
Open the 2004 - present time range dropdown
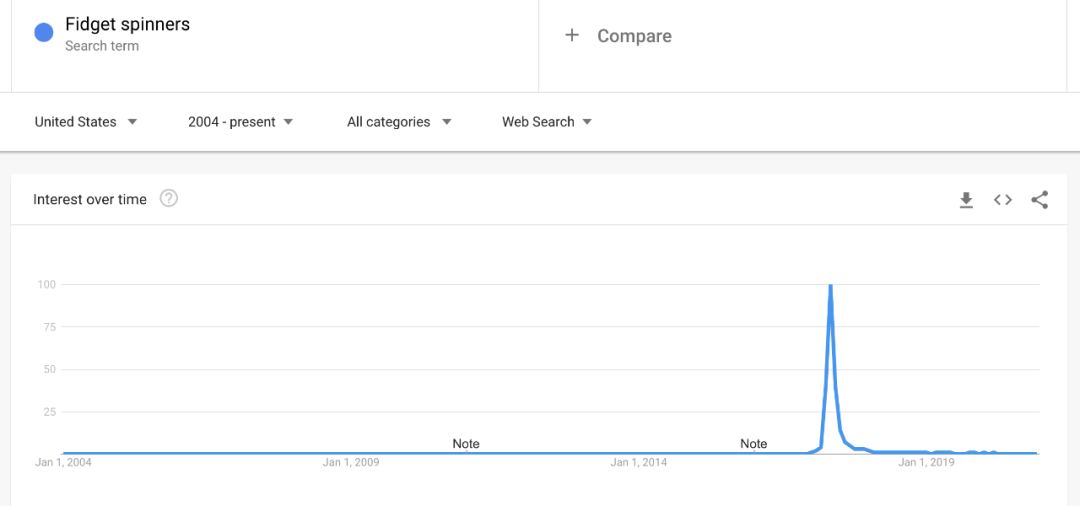click(240, 122)
